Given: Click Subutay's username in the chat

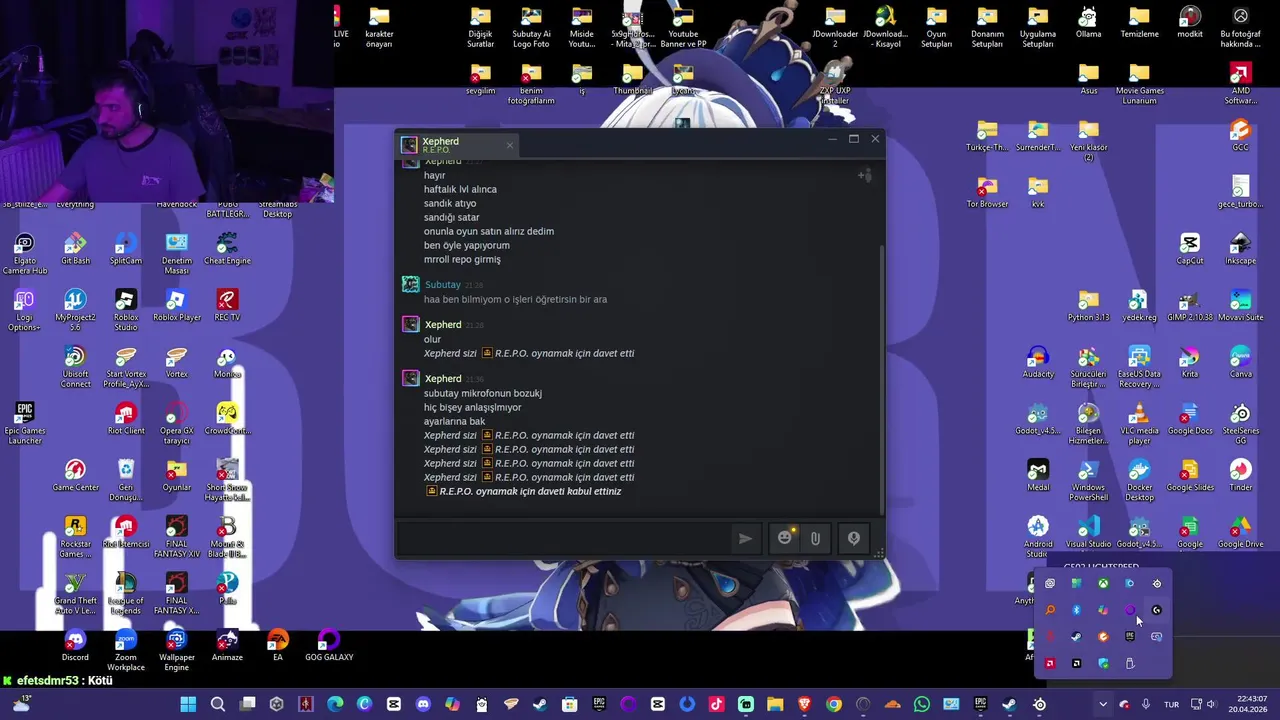Looking at the screenshot, I should 442,285.
